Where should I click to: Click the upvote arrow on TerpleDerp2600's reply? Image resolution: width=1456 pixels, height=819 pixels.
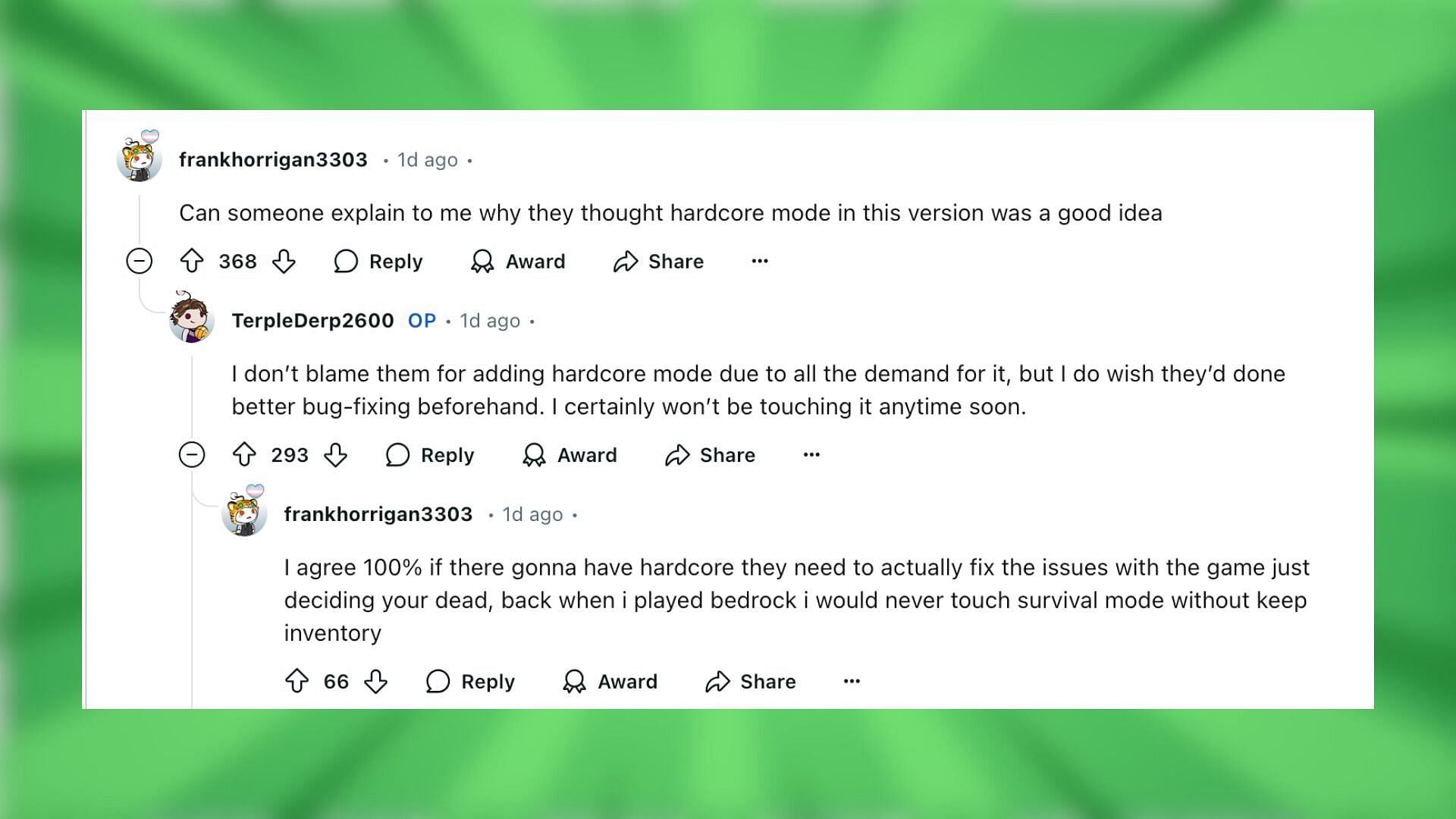coord(243,455)
